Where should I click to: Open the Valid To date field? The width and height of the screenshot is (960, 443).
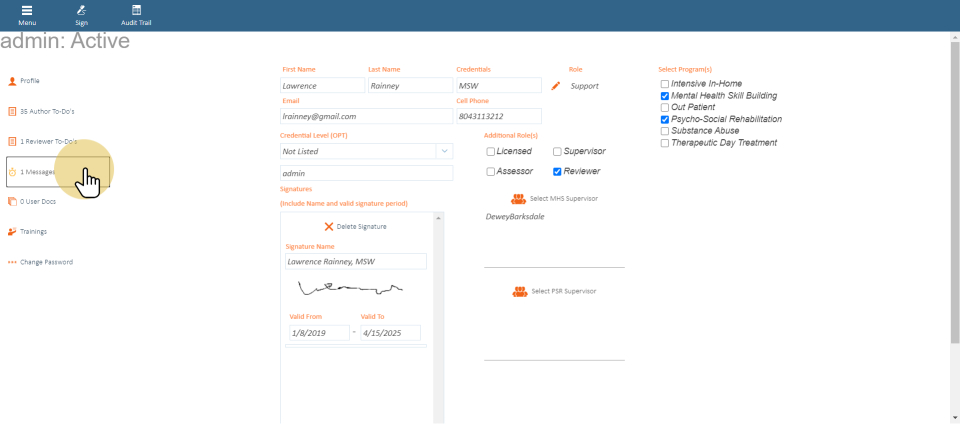pyautogui.click(x=389, y=333)
